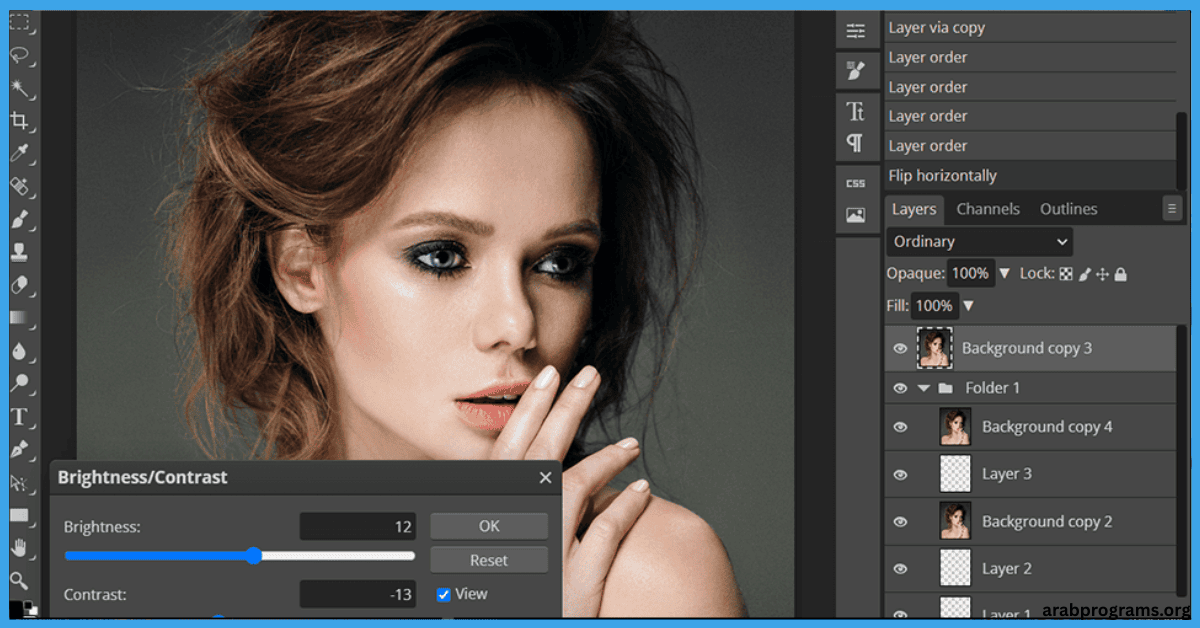This screenshot has height=628, width=1200.
Task: Open the Brush settings panel icon
Action: pyautogui.click(x=856, y=70)
